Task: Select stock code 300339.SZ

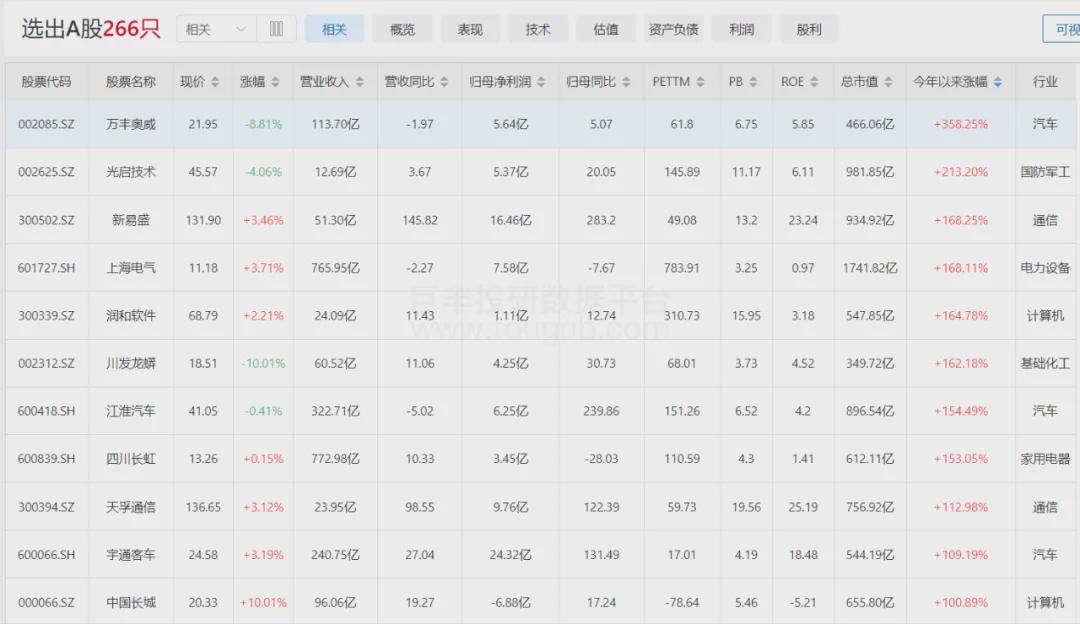Action: (x=46, y=315)
